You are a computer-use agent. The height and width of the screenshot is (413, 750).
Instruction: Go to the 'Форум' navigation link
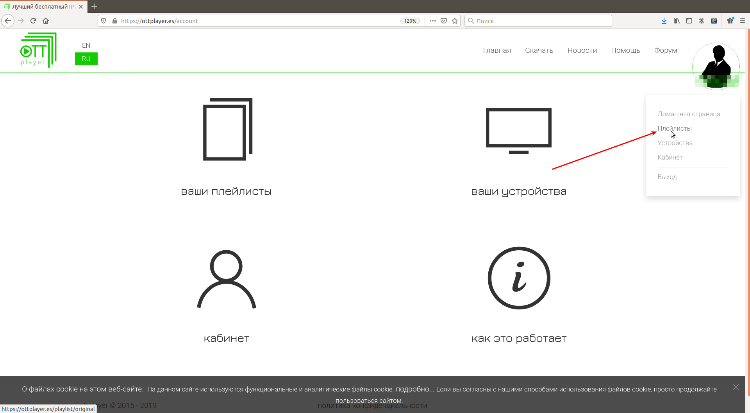click(665, 50)
